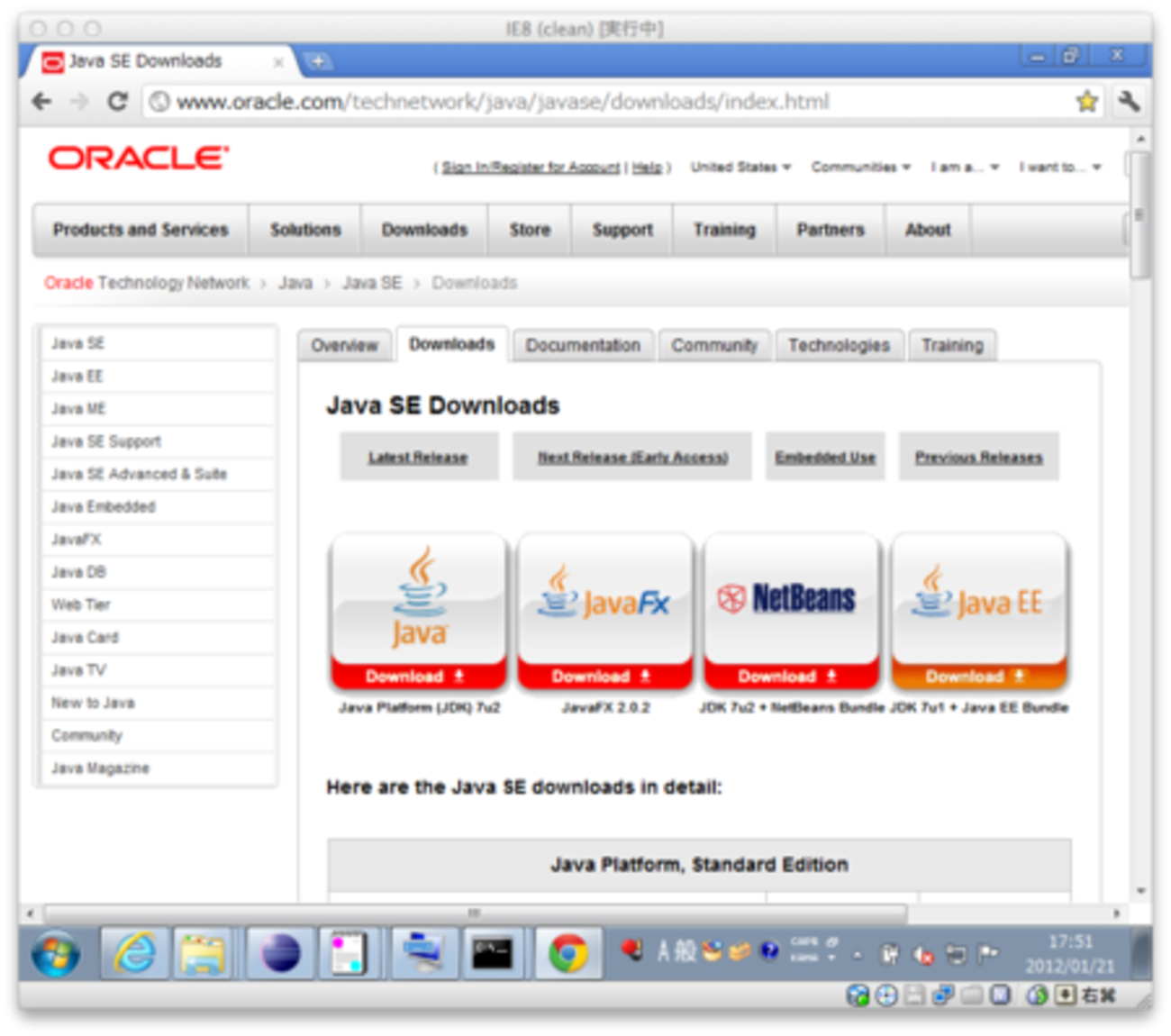Go to the Embedded Use link
This screenshot has width=1171, height=1036.
(825, 457)
